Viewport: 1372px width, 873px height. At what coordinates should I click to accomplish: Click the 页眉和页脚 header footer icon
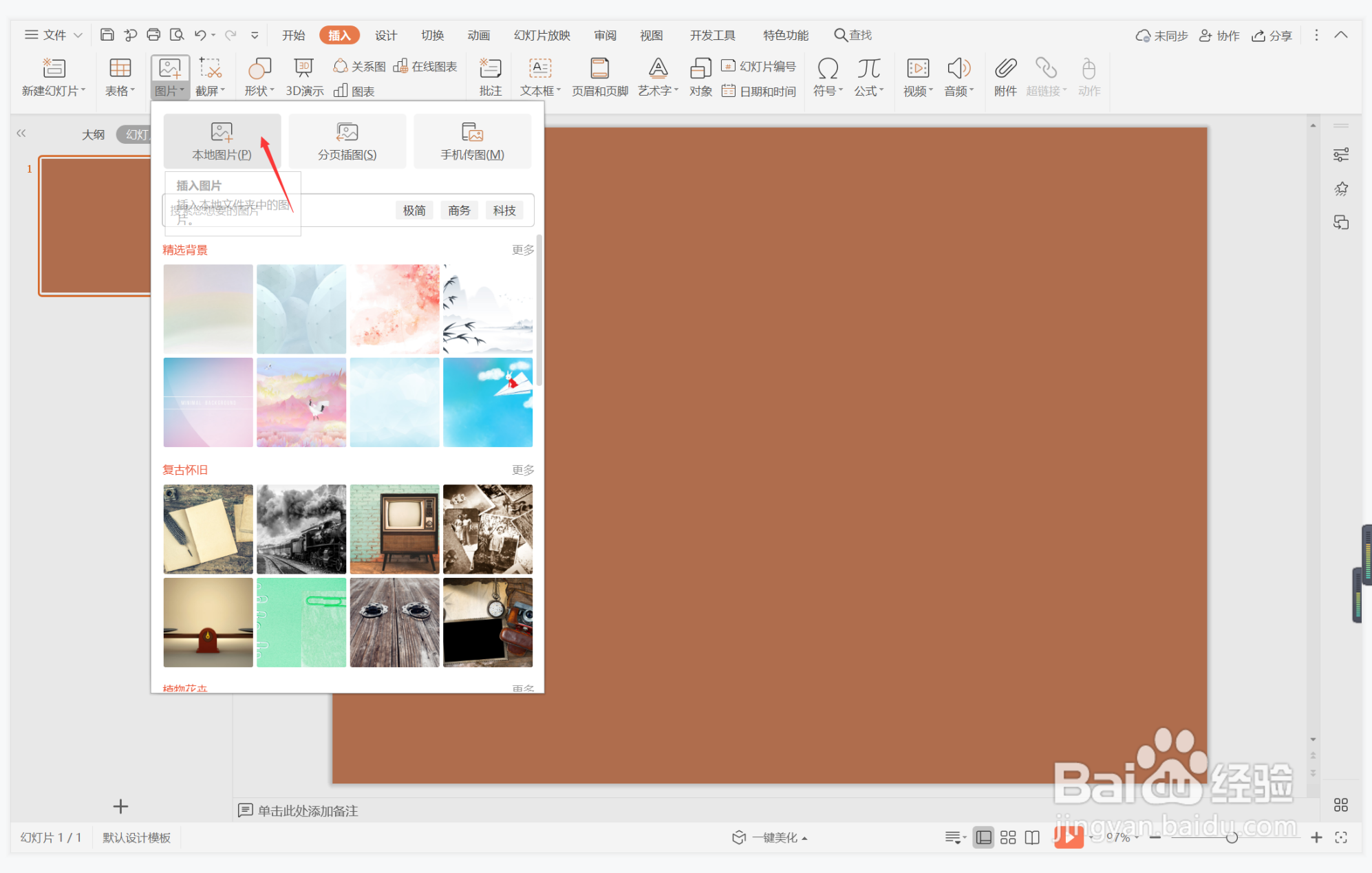click(600, 68)
